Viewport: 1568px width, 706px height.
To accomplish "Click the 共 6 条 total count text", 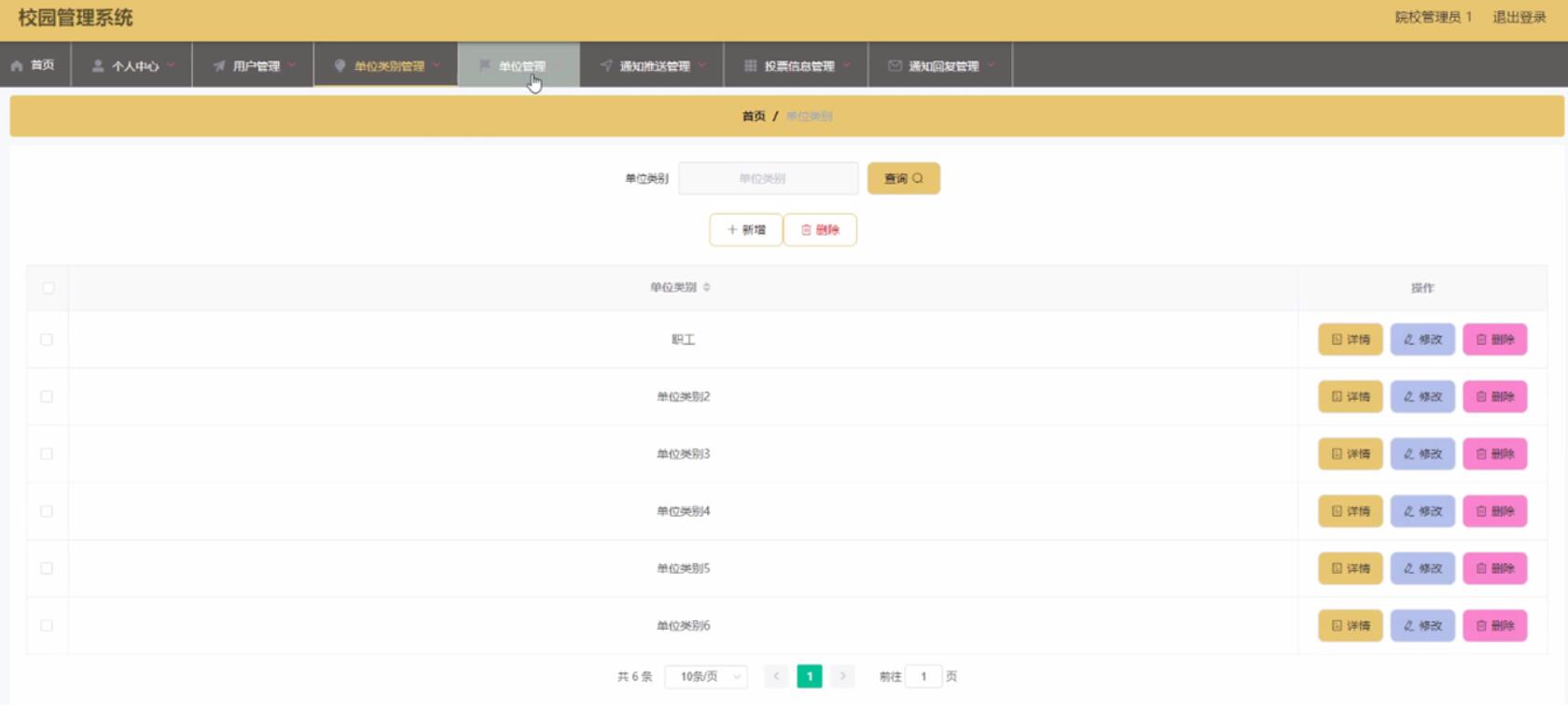I will tap(634, 676).
